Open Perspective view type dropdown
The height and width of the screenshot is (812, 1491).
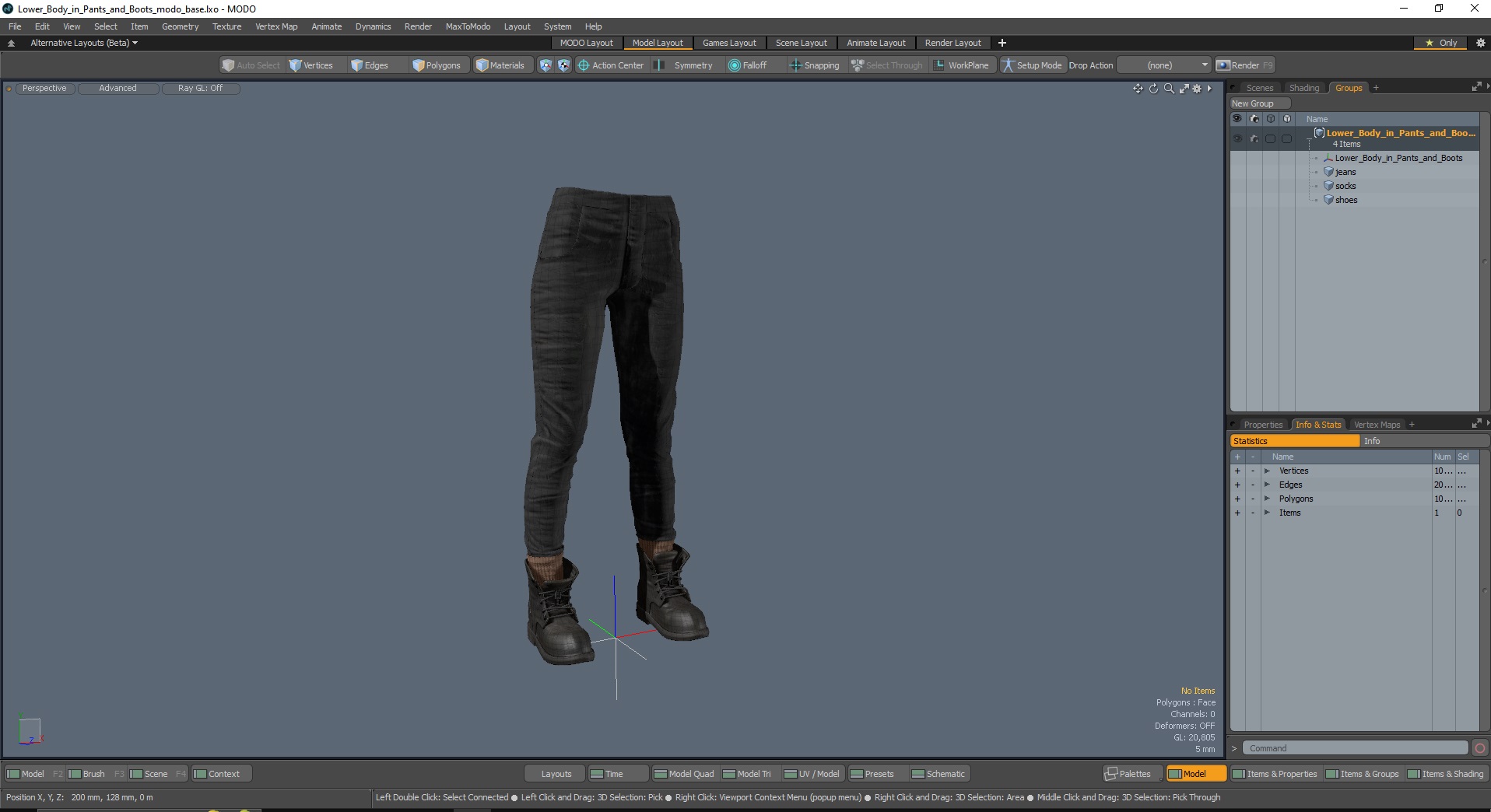click(44, 89)
